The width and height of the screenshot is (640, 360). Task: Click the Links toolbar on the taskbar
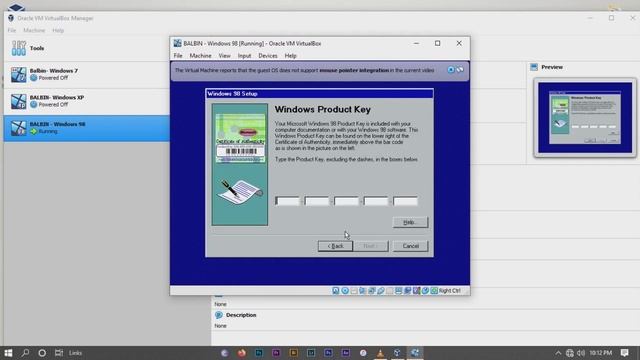tap(76, 353)
